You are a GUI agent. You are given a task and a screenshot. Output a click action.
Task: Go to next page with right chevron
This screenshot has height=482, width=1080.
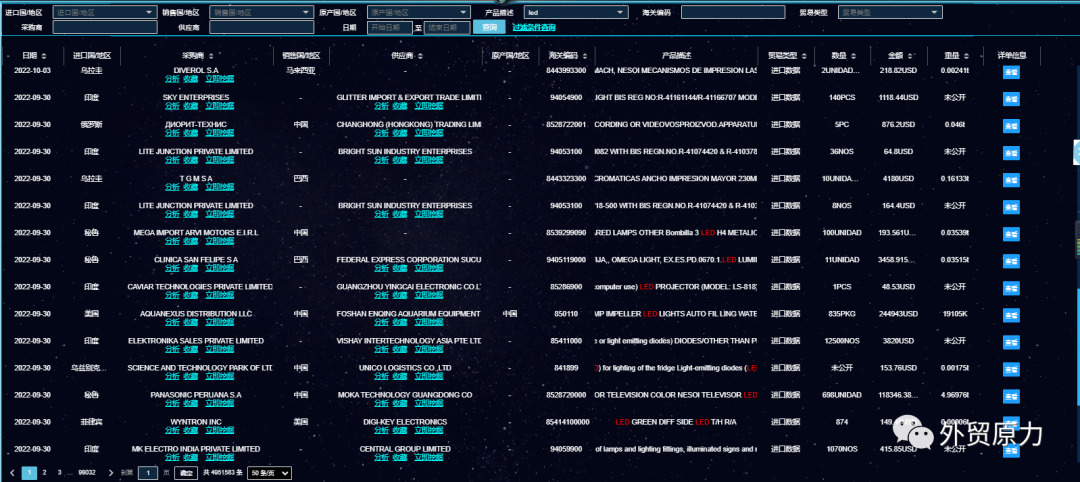coord(111,473)
